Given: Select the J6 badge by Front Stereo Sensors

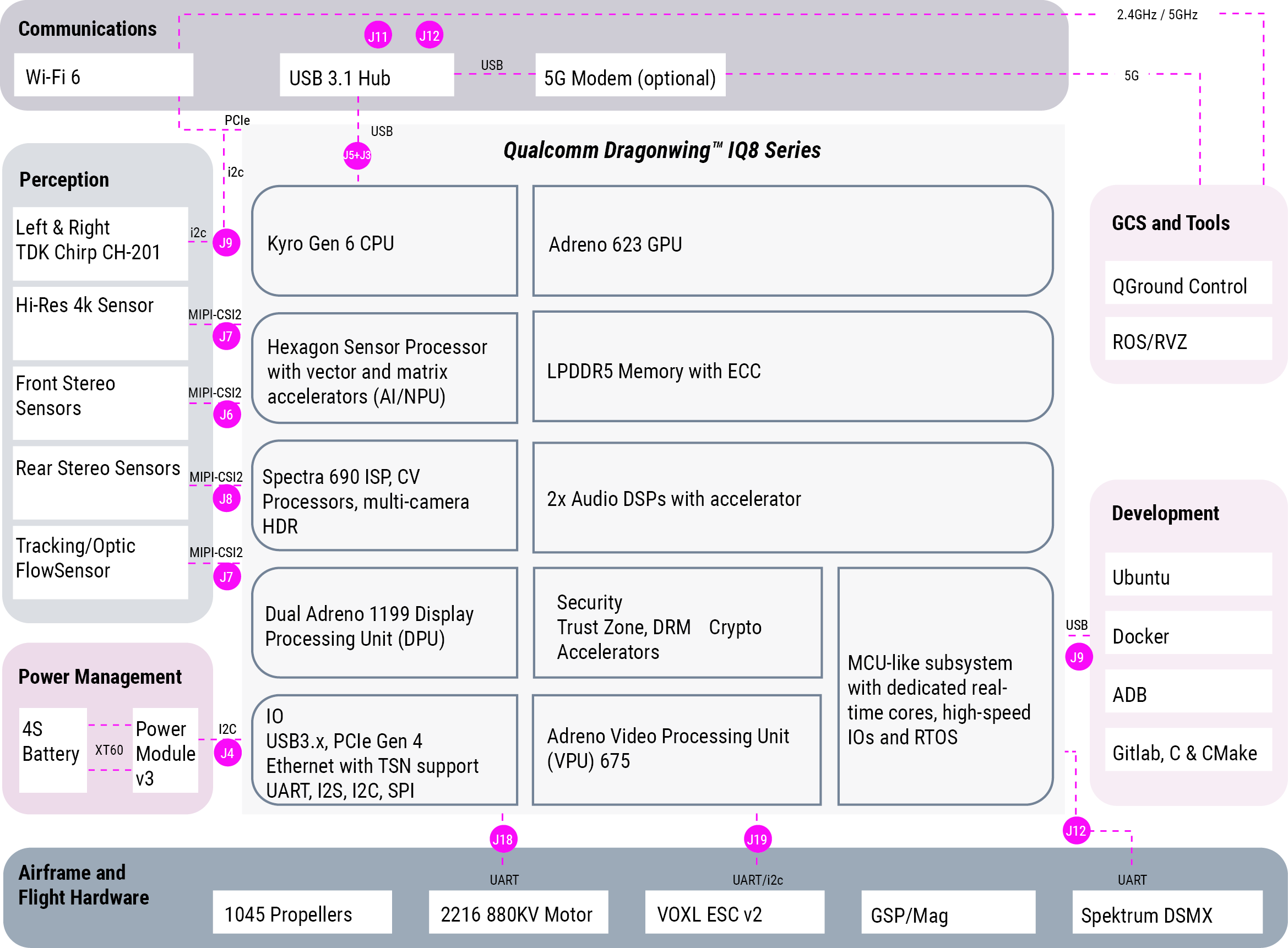Looking at the screenshot, I should pyautogui.click(x=227, y=415).
